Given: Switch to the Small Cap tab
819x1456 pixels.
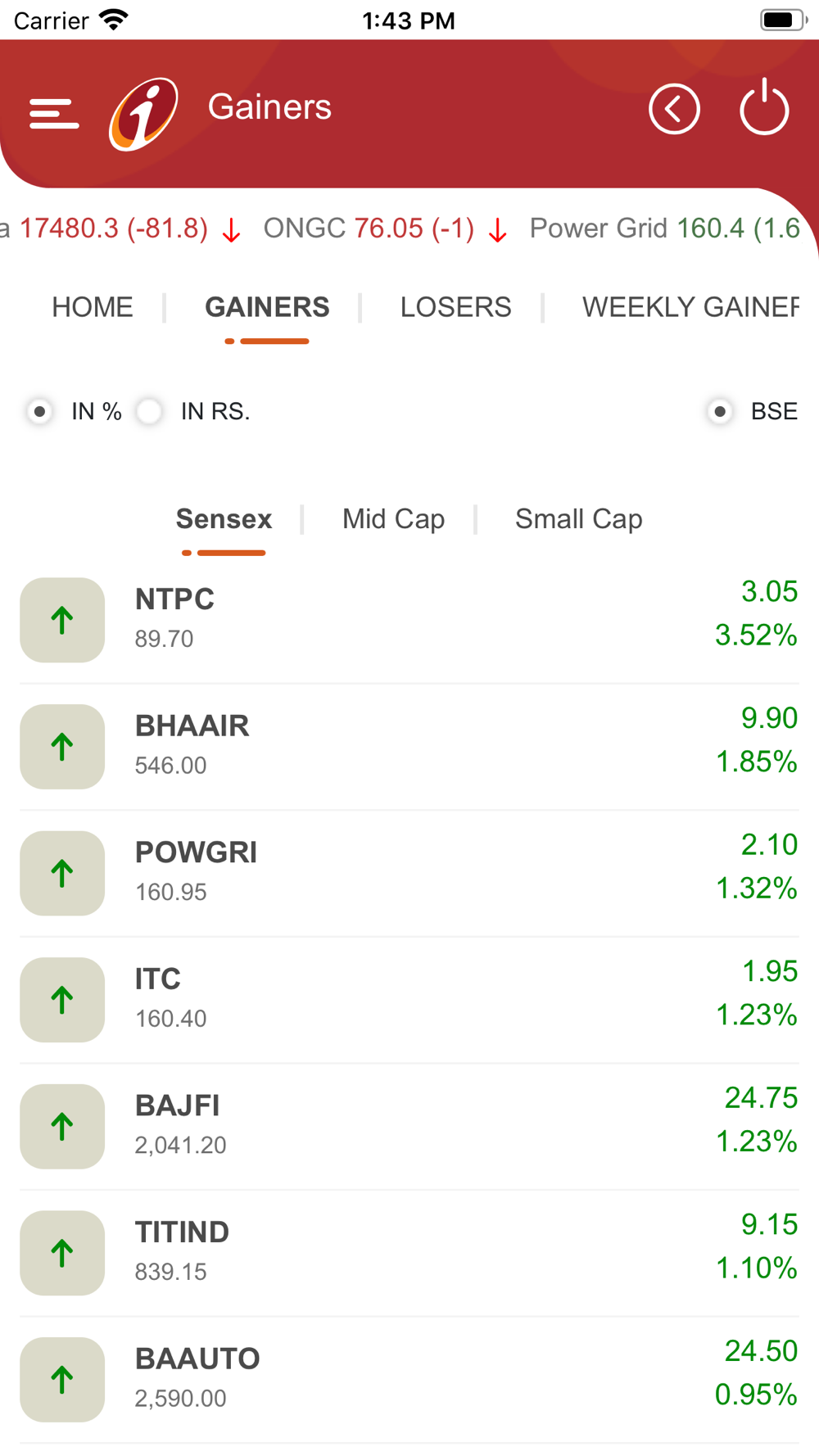Looking at the screenshot, I should [578, 519].
